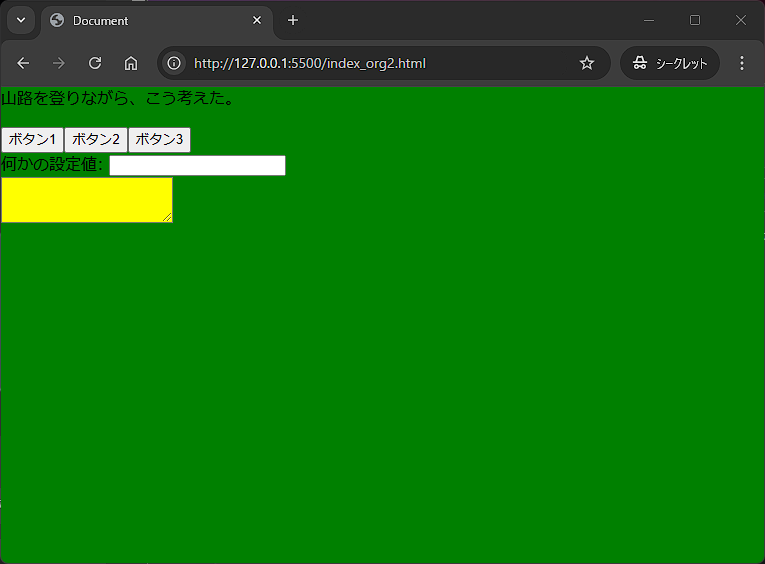This screenshot has width=765, height=564.
Task: Close the Document tab
Action: tap(257, 20)
